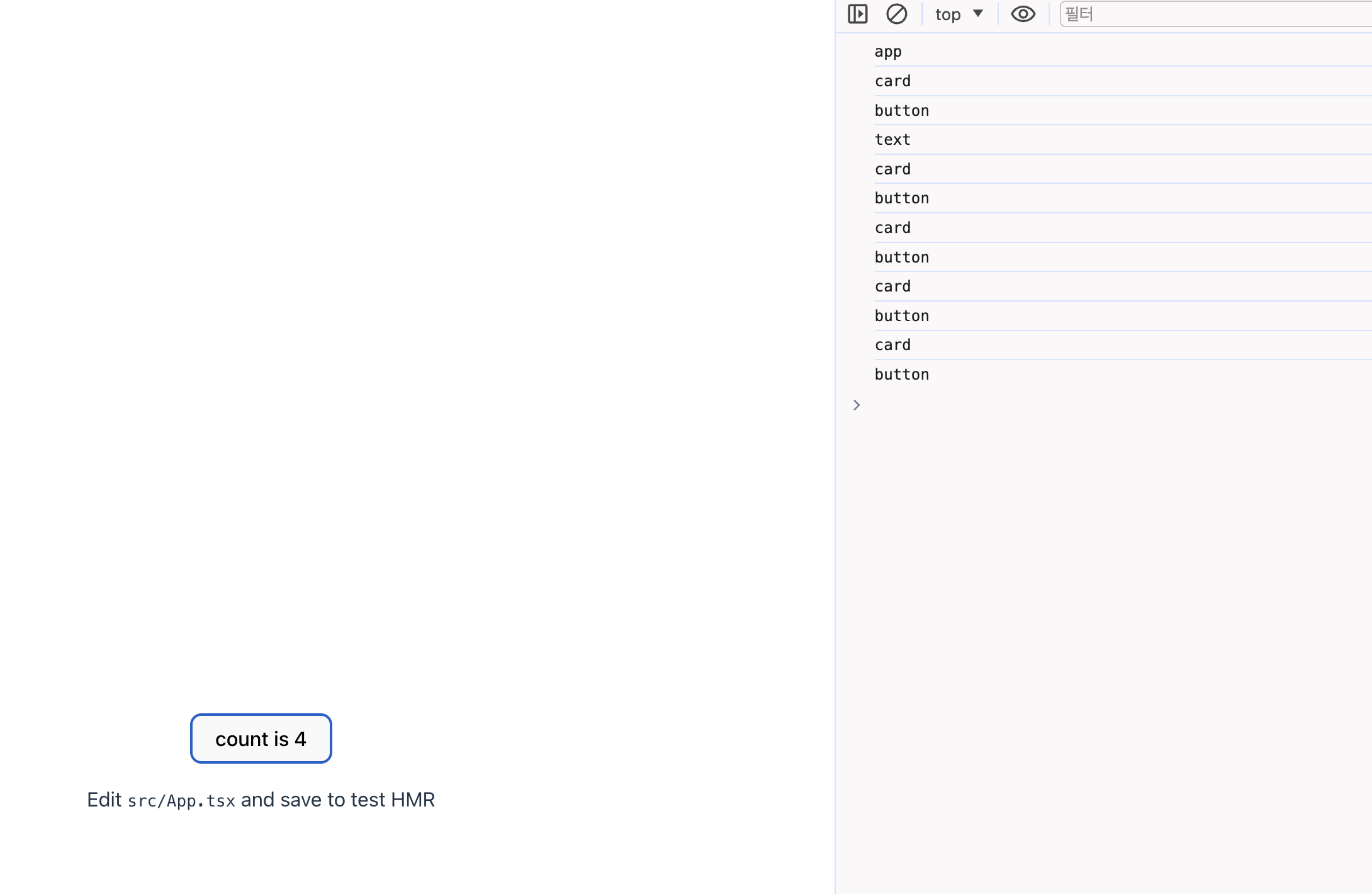The height and width of the screenshot is (894, 1372).
Task: Toggle the console sidebar panel icon
Action: click(x=857, y=14)
